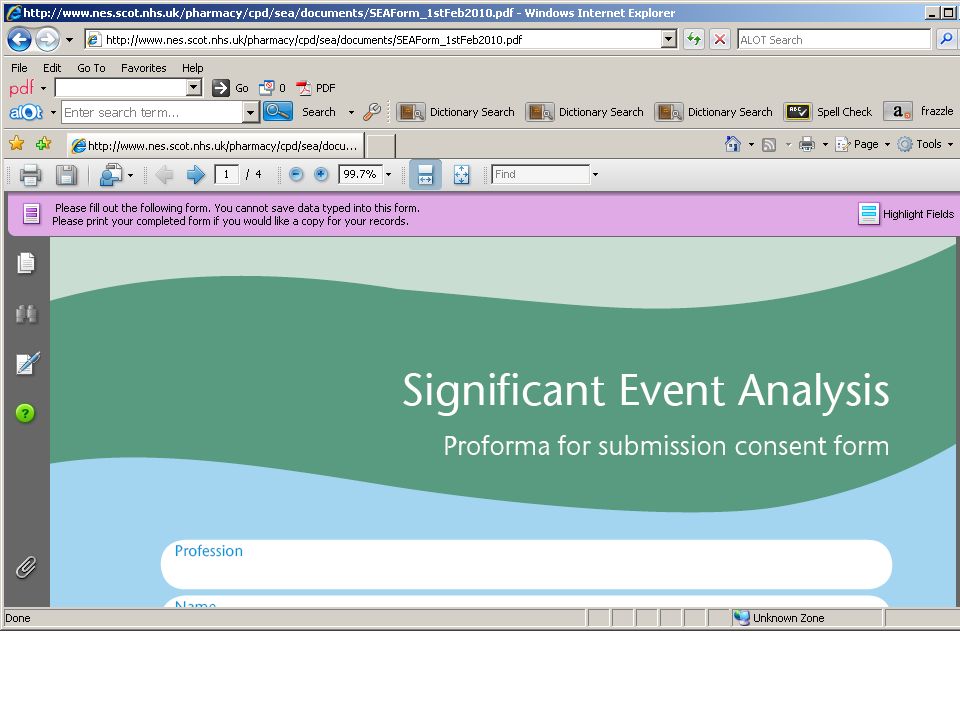Save a copy with the floppy disk icon

(x=66, y=175)
